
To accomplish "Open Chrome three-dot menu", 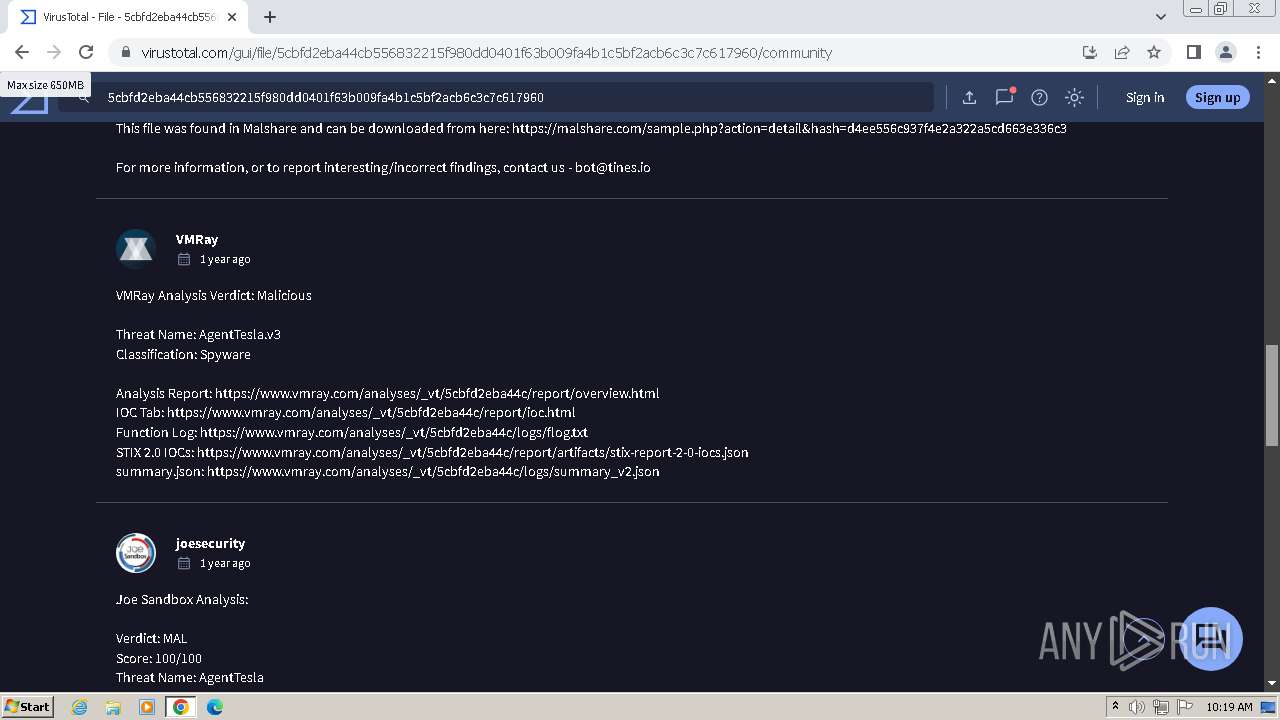I will (x=1258, y=52).
